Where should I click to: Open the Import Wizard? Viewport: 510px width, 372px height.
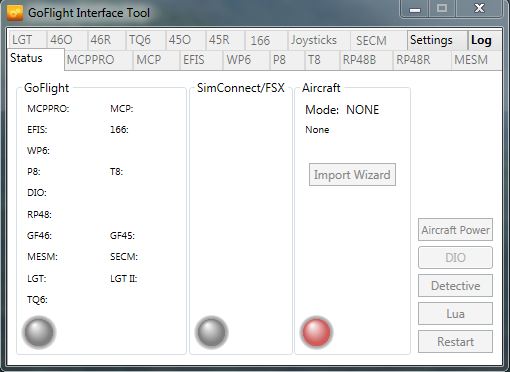coord(352,174)
